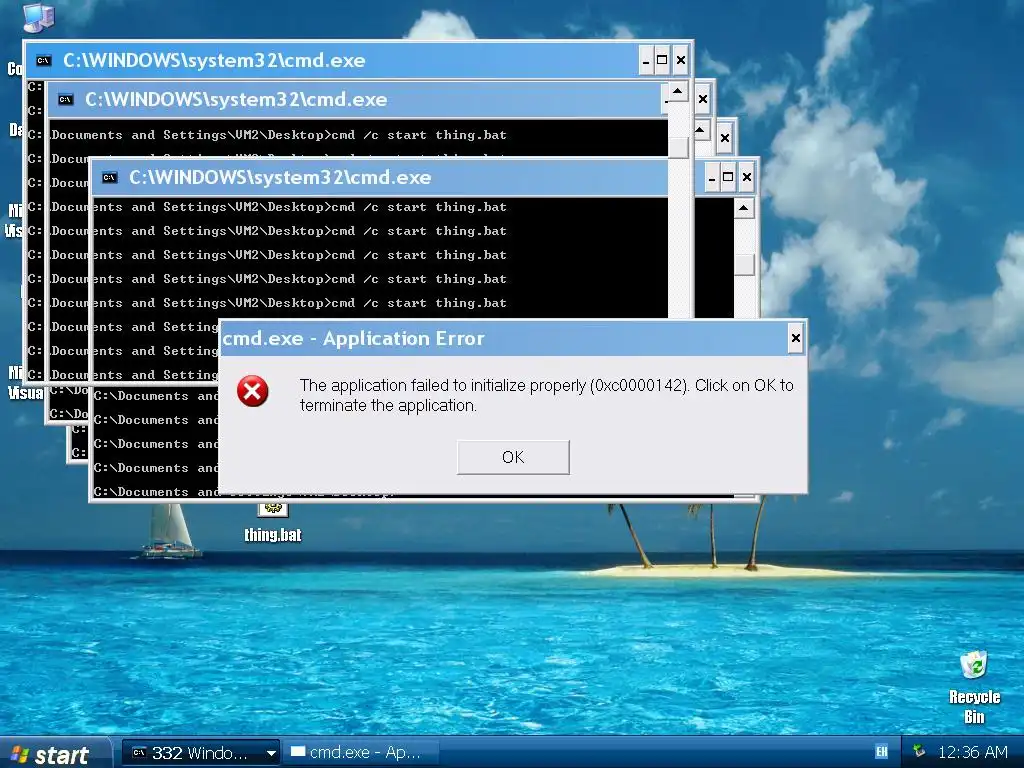This screenshot has height=768, width=1024.
Task: Click scroll-up arrow of frontmost cmd window
Action: tap(744, 208)
